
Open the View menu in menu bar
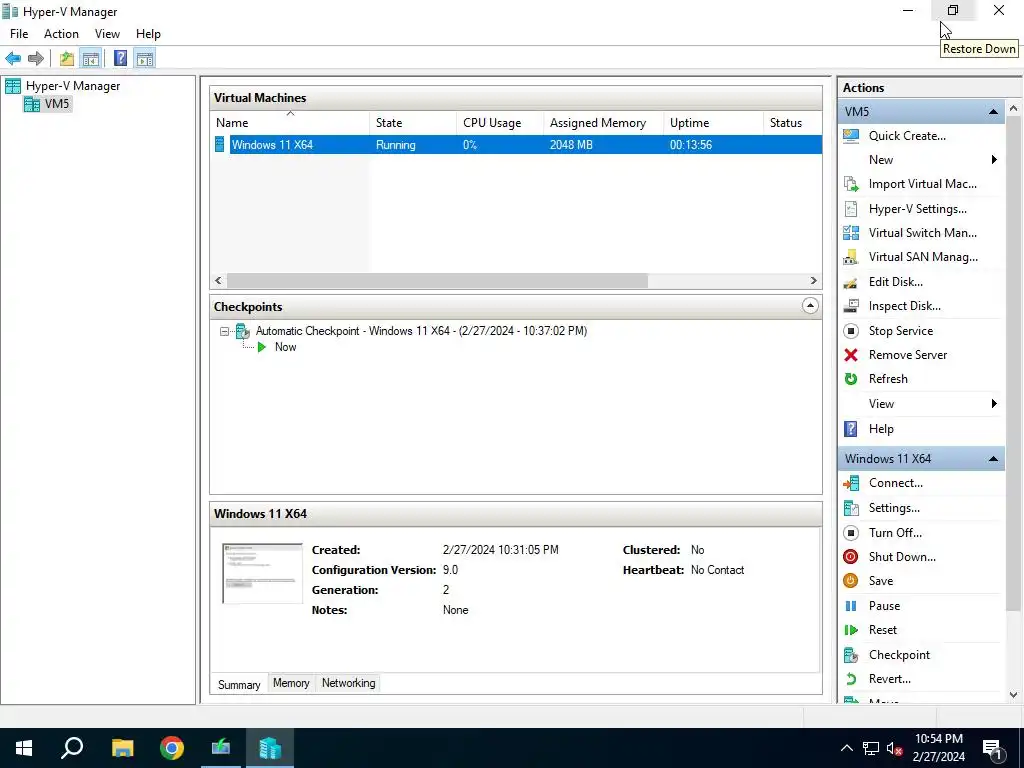[107, 34]
